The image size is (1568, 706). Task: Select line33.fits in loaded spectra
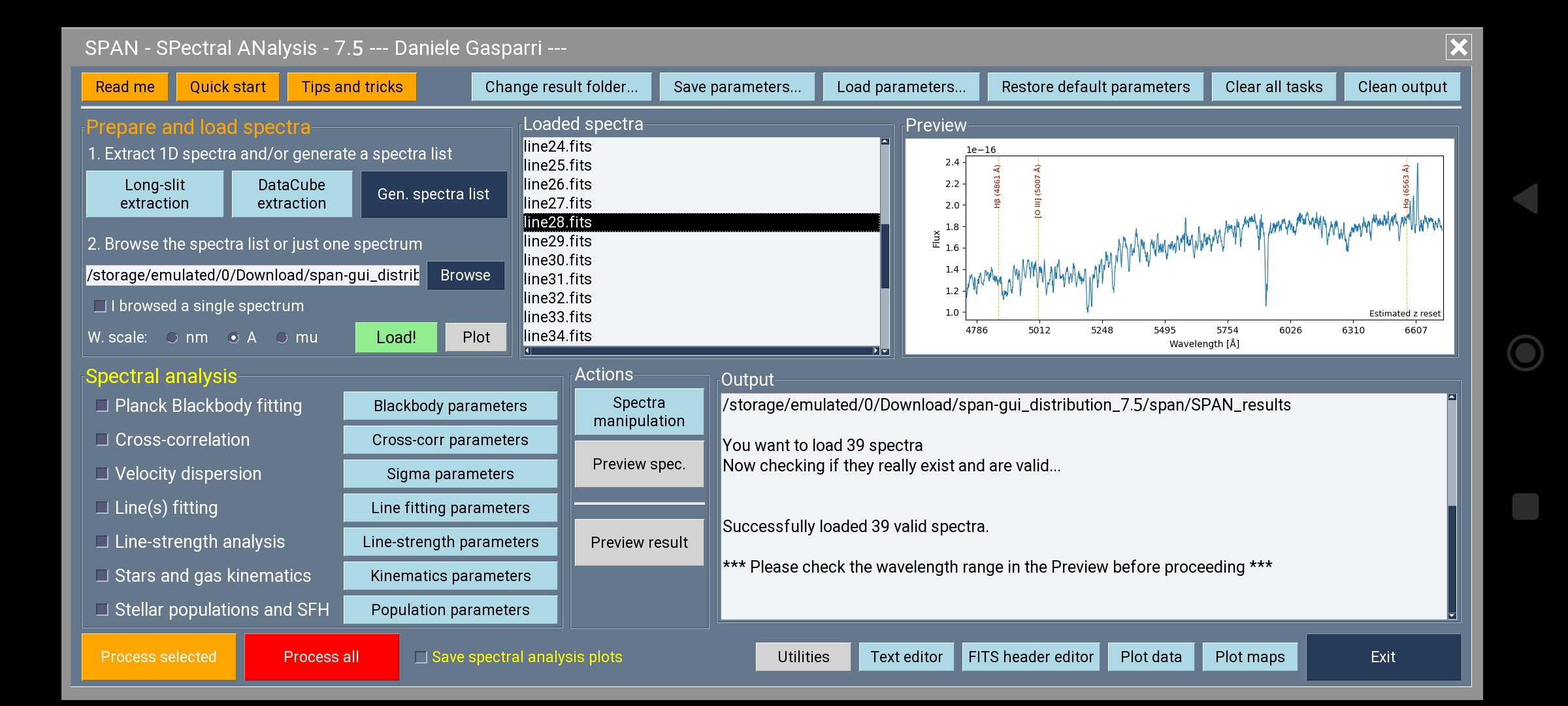701,317
